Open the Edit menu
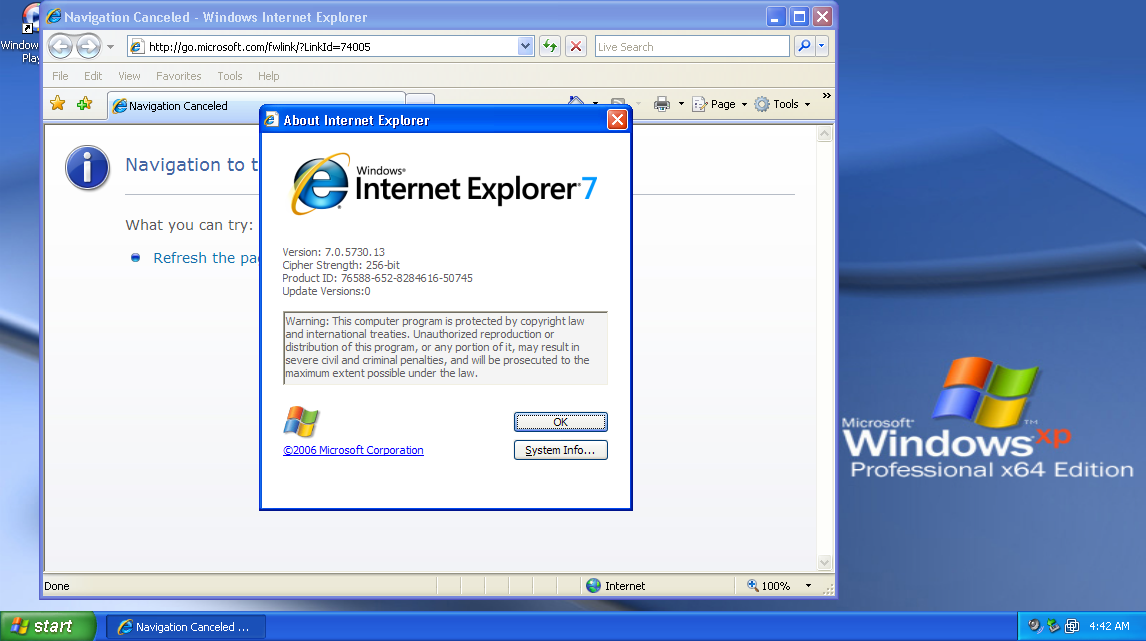 coord(93,76)
